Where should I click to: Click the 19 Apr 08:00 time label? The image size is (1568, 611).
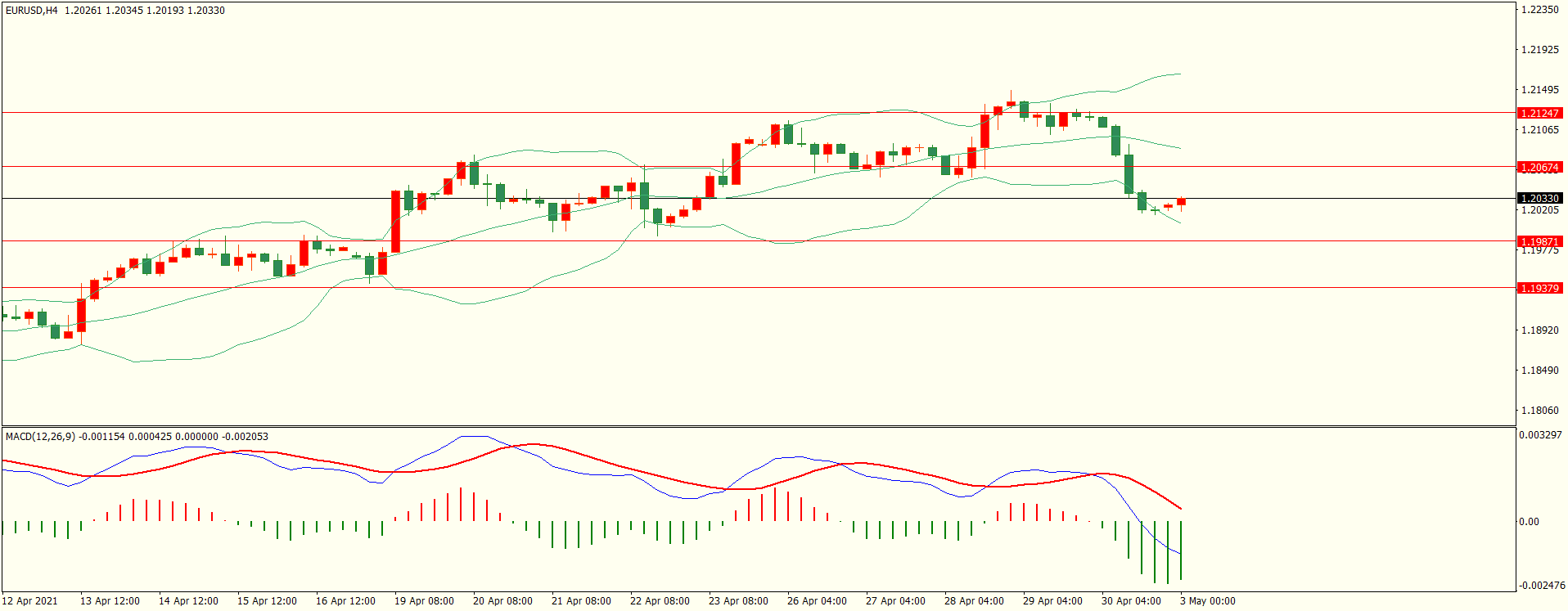424,601
